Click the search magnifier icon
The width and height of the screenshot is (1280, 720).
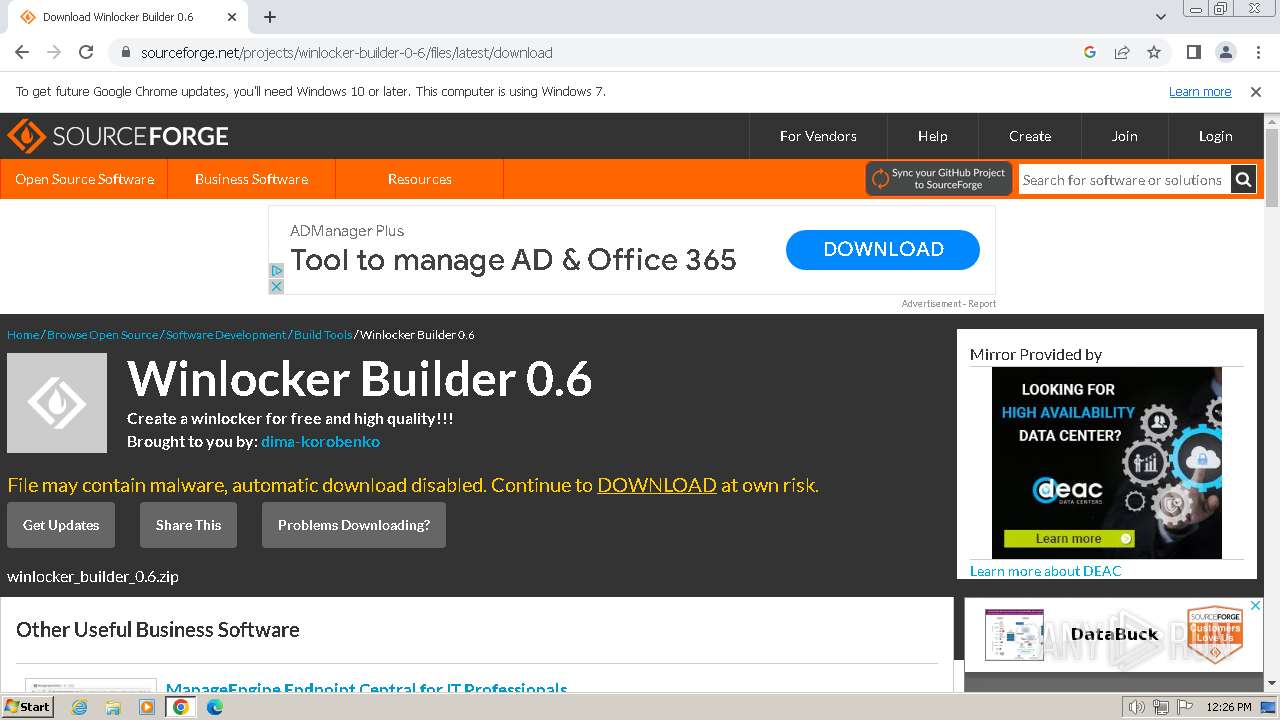(x=1243, y=180)
